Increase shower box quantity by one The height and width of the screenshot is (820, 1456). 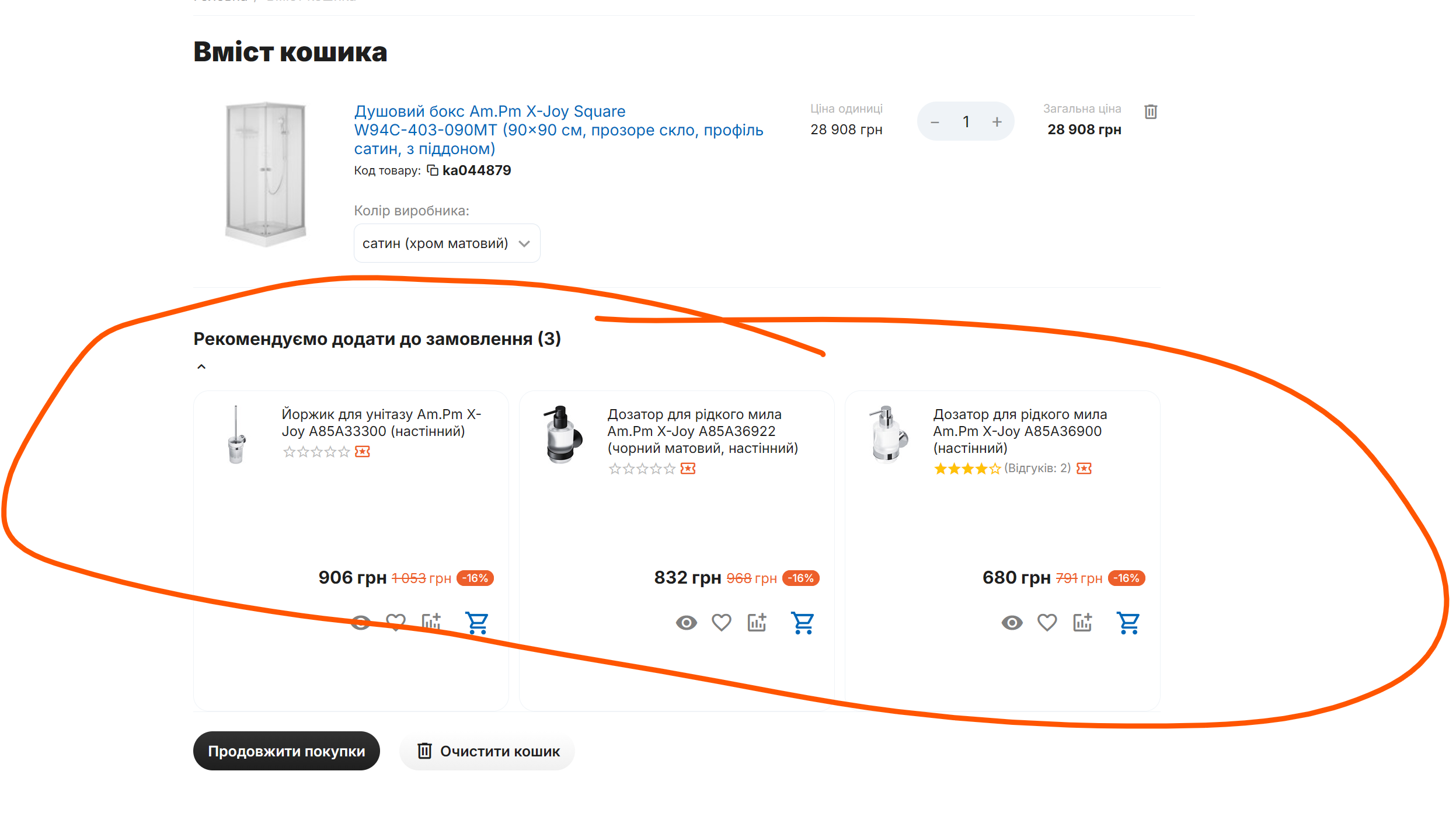[x=997, y=121]
